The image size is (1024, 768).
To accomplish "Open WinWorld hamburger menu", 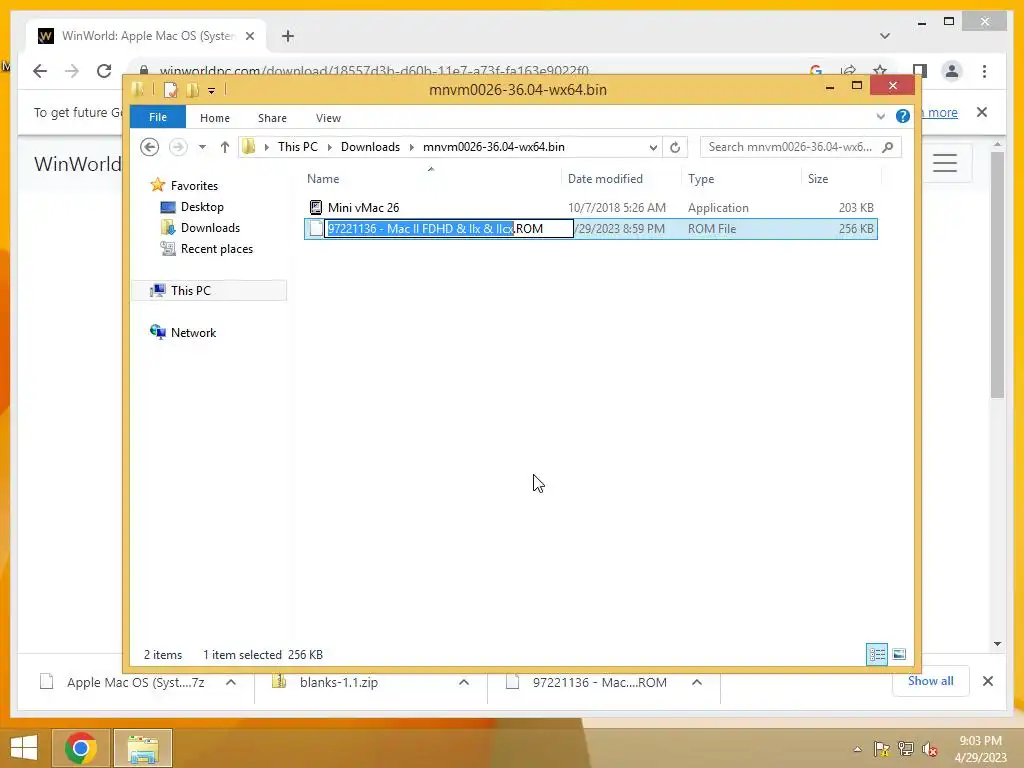I will [944, 163].
